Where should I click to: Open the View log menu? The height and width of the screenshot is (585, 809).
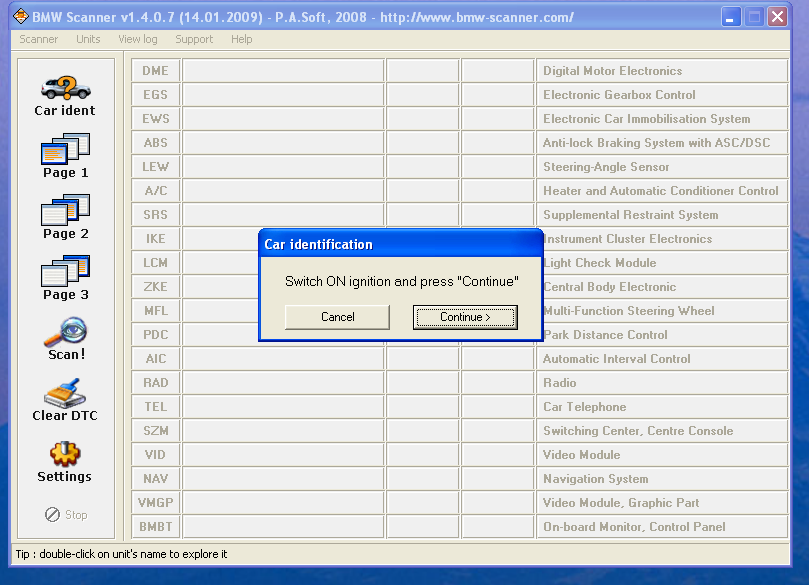(138, 39)
